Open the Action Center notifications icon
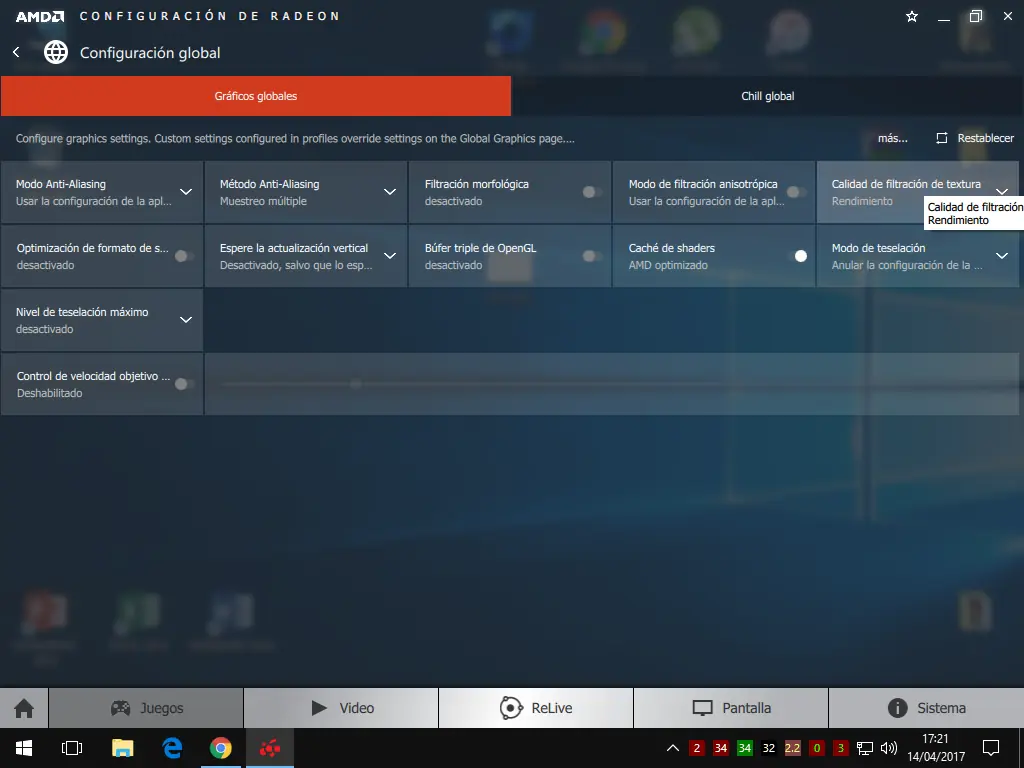The width and height of the screenshot is (1024, 768). (991, 748)
